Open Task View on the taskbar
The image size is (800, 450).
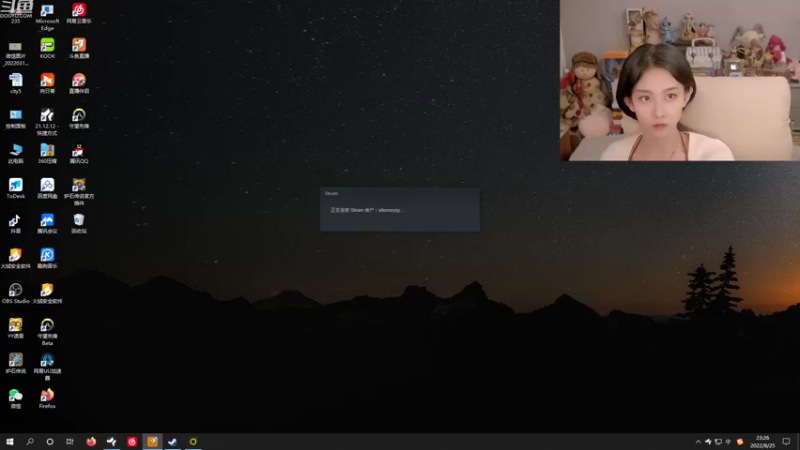70,442
